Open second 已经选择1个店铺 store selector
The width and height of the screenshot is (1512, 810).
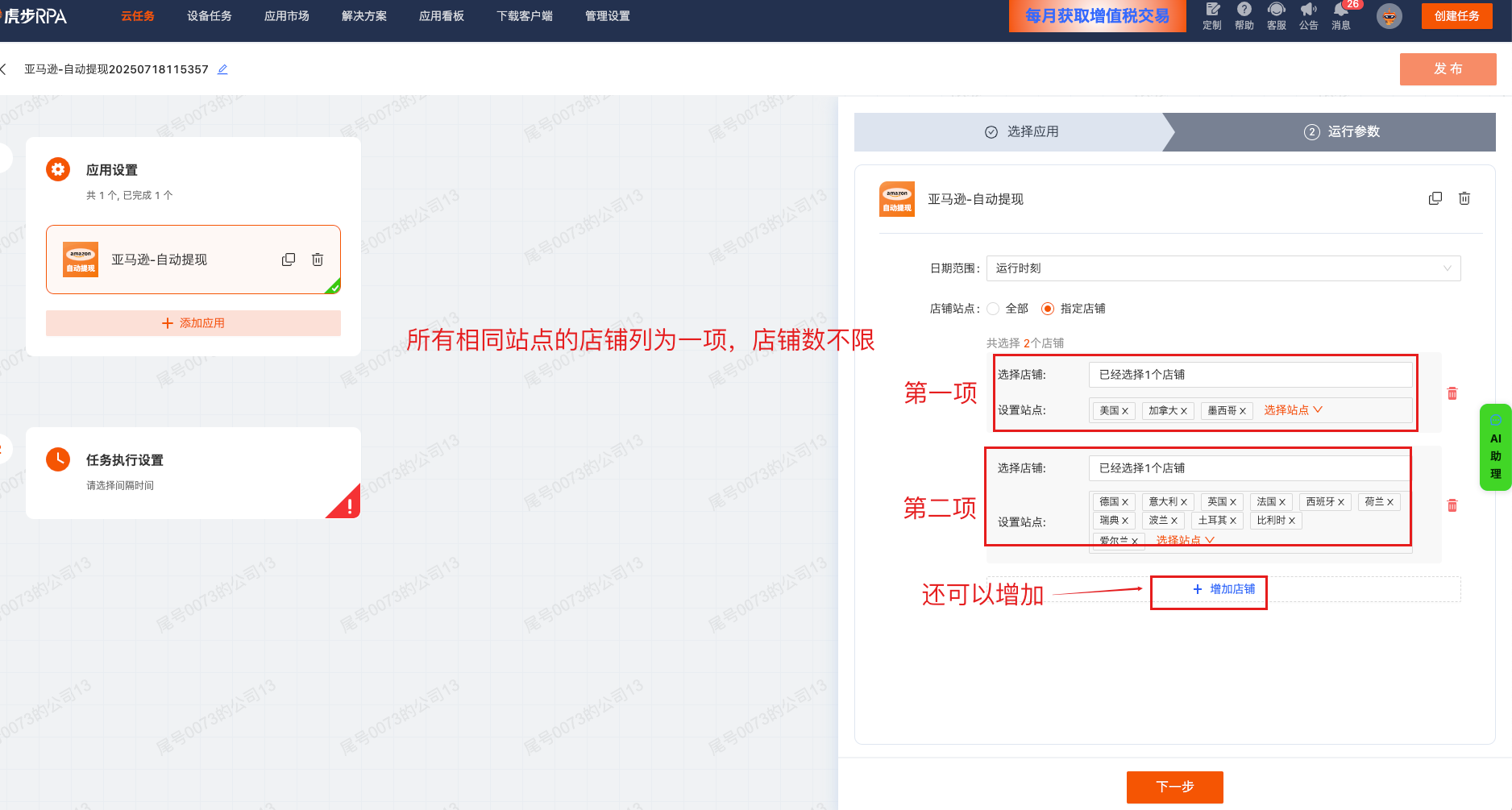tap(1251, 468)
